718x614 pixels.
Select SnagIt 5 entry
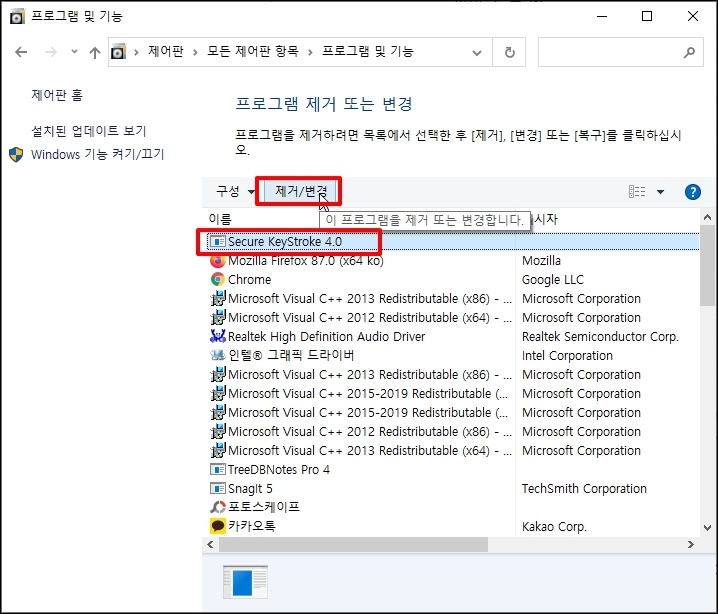[x=250, y=489]
